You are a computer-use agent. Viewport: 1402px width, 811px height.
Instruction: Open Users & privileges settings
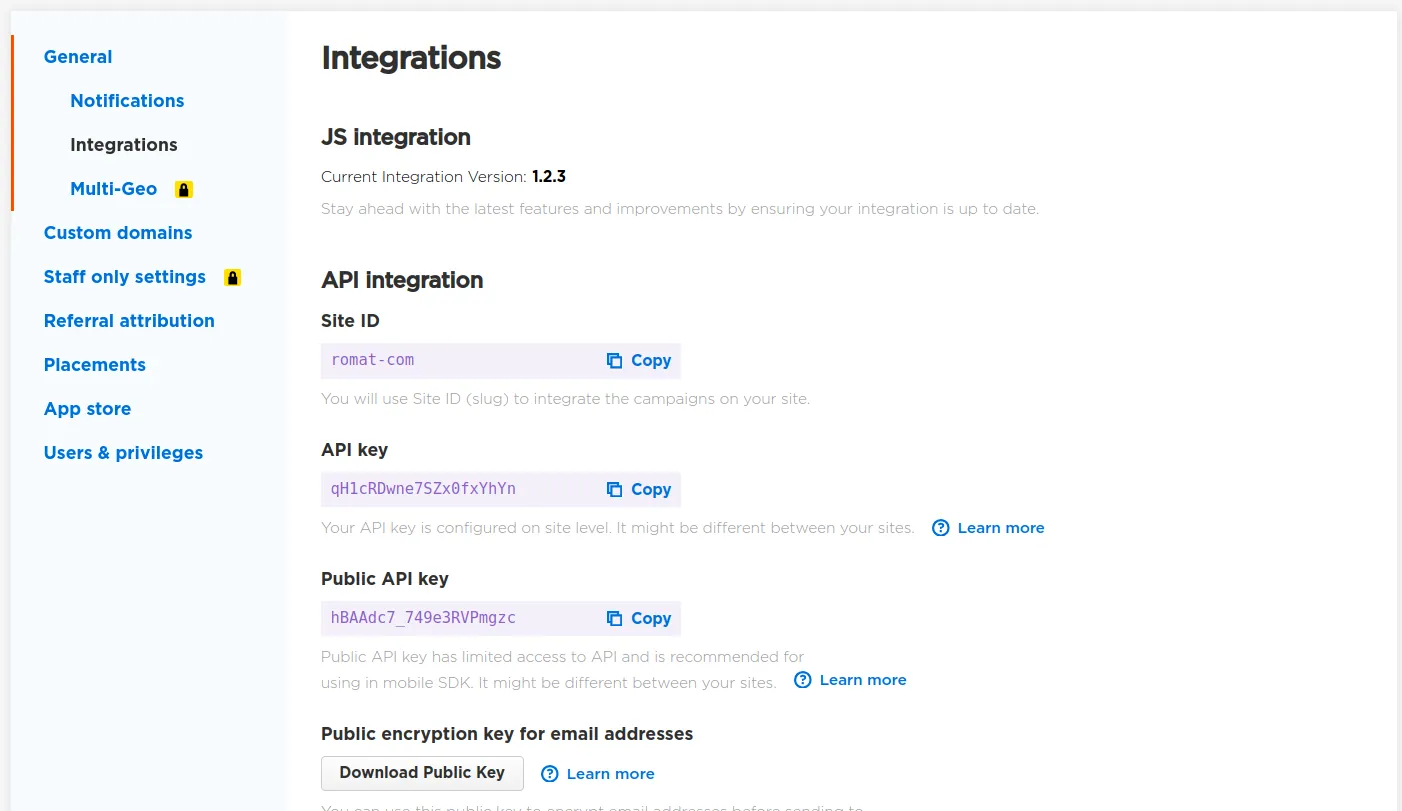[123, 453]
